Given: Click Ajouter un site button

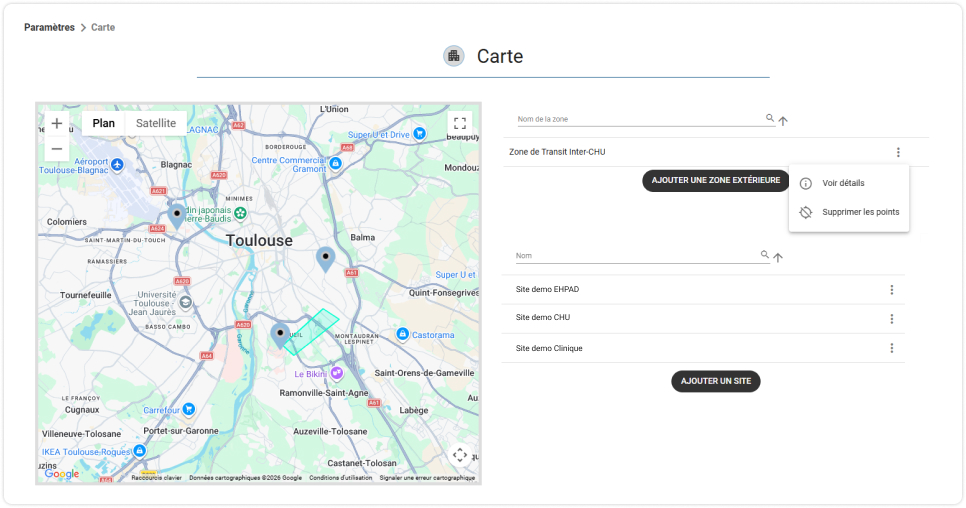Looking at the screenshot, I should pyautogui.click(x=716, y=381).
